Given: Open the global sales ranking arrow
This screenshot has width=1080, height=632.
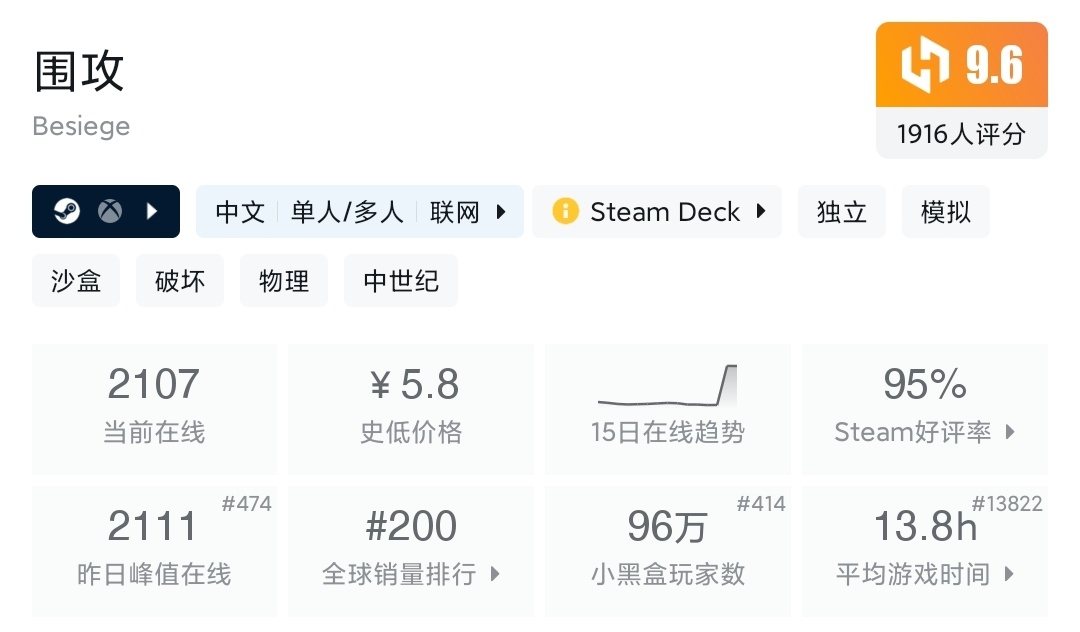Looking at the screenshot, I should [x=494, y=574].
